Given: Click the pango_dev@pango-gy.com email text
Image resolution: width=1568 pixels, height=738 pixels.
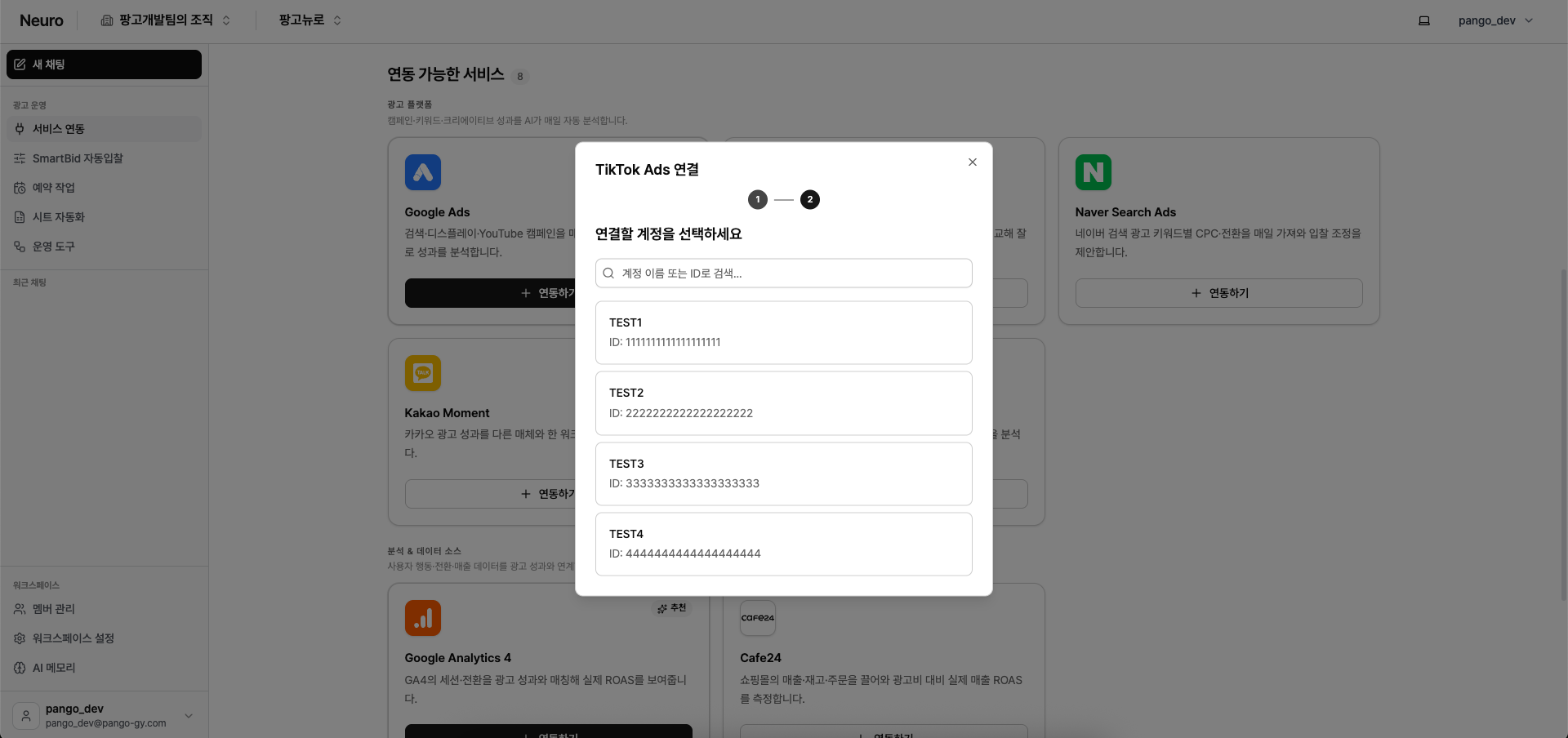Looking at the screenshot, I should click(106, 723).
